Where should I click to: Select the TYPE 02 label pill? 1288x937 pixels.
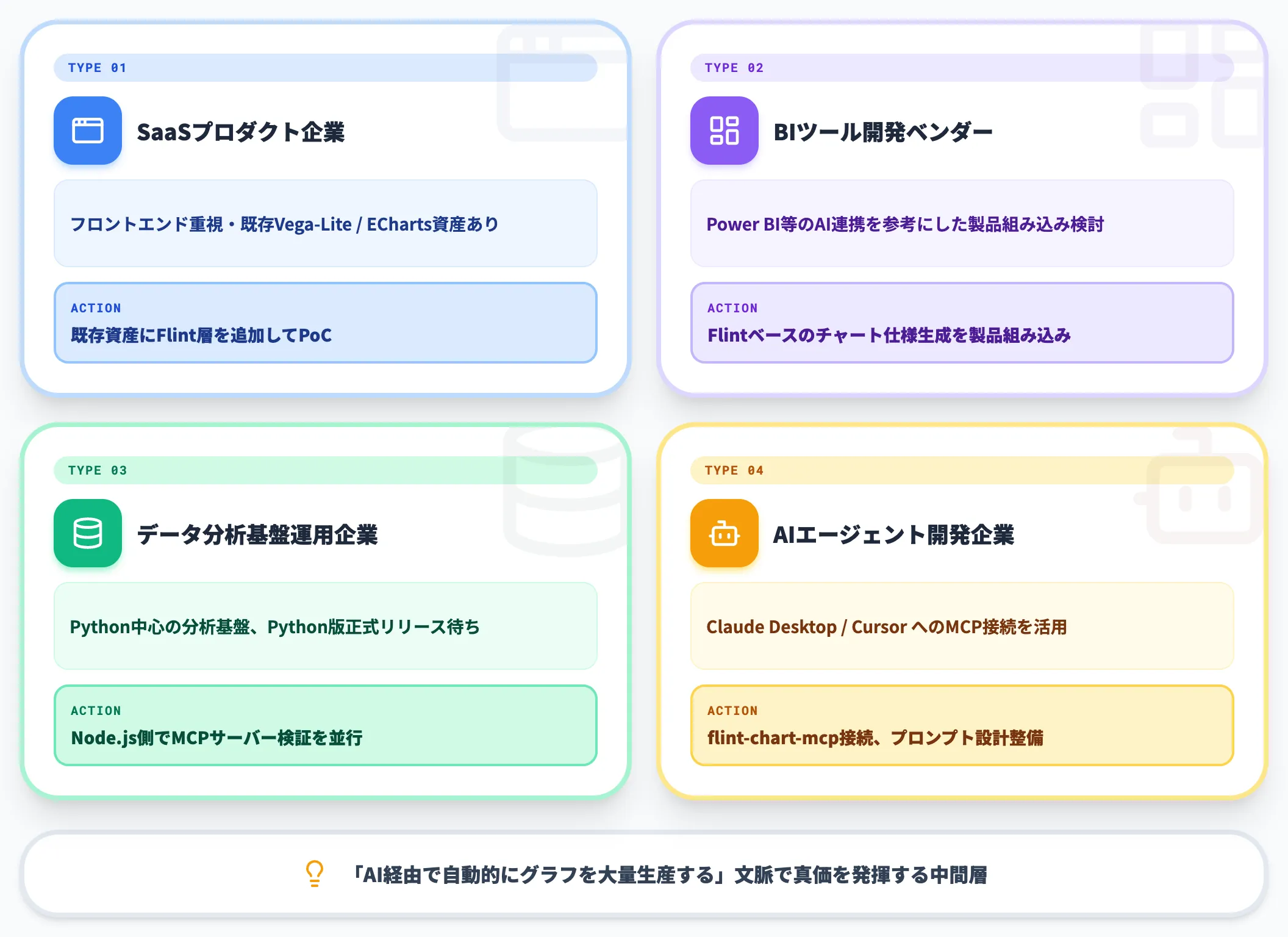pos(962,68)
